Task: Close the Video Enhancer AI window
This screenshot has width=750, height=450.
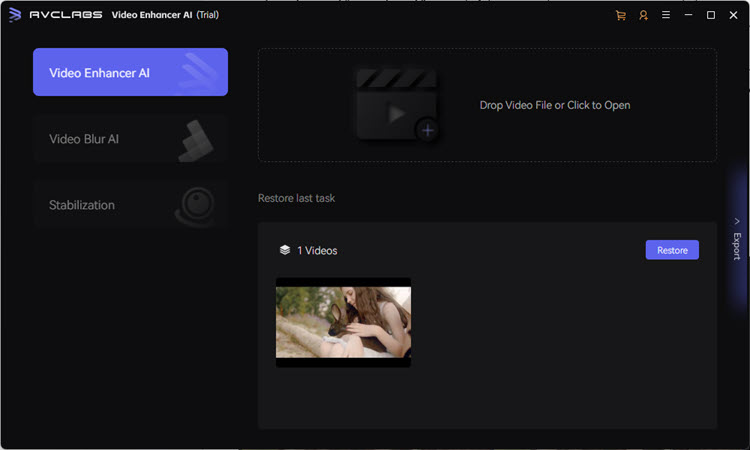Action: (733, 15)
